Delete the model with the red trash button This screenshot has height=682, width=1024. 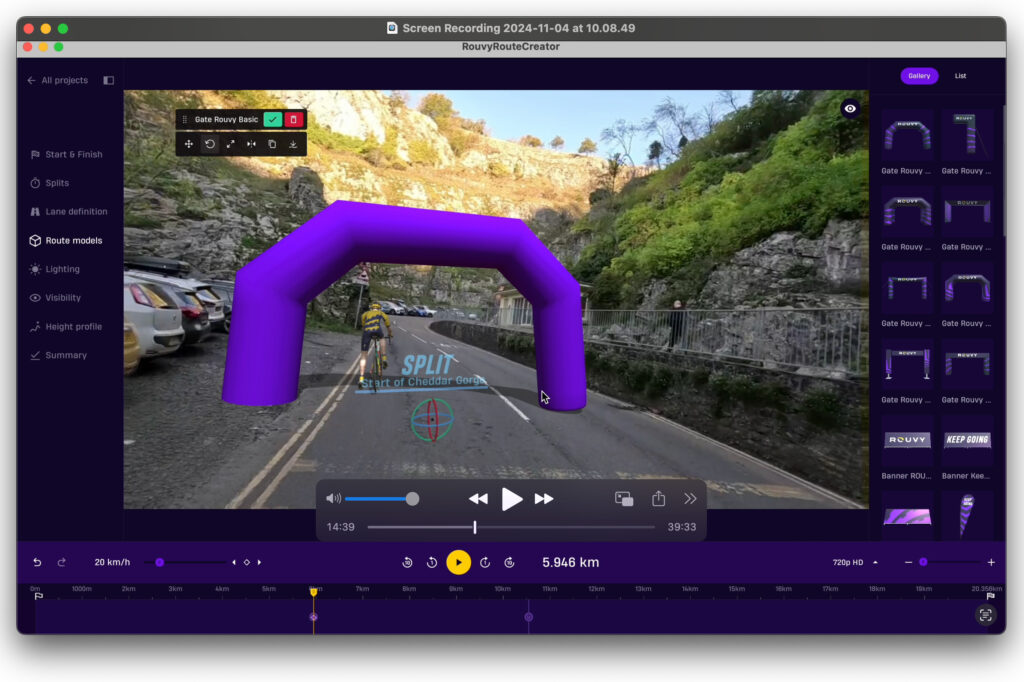[x=294, y=120]
